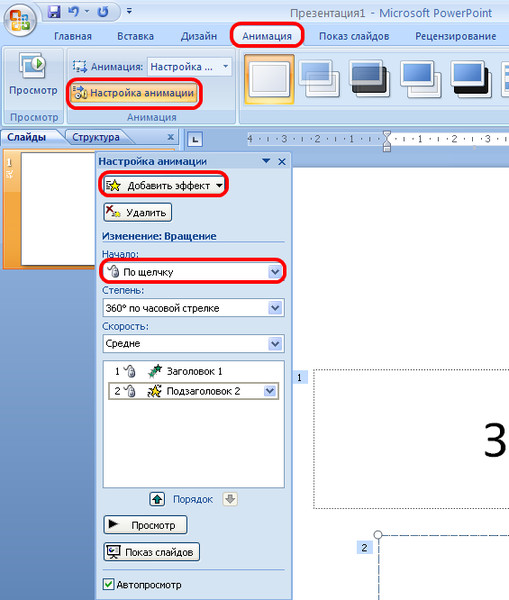Click Удалить to remove the effect
509x600 pixels.
click(138, 212)
